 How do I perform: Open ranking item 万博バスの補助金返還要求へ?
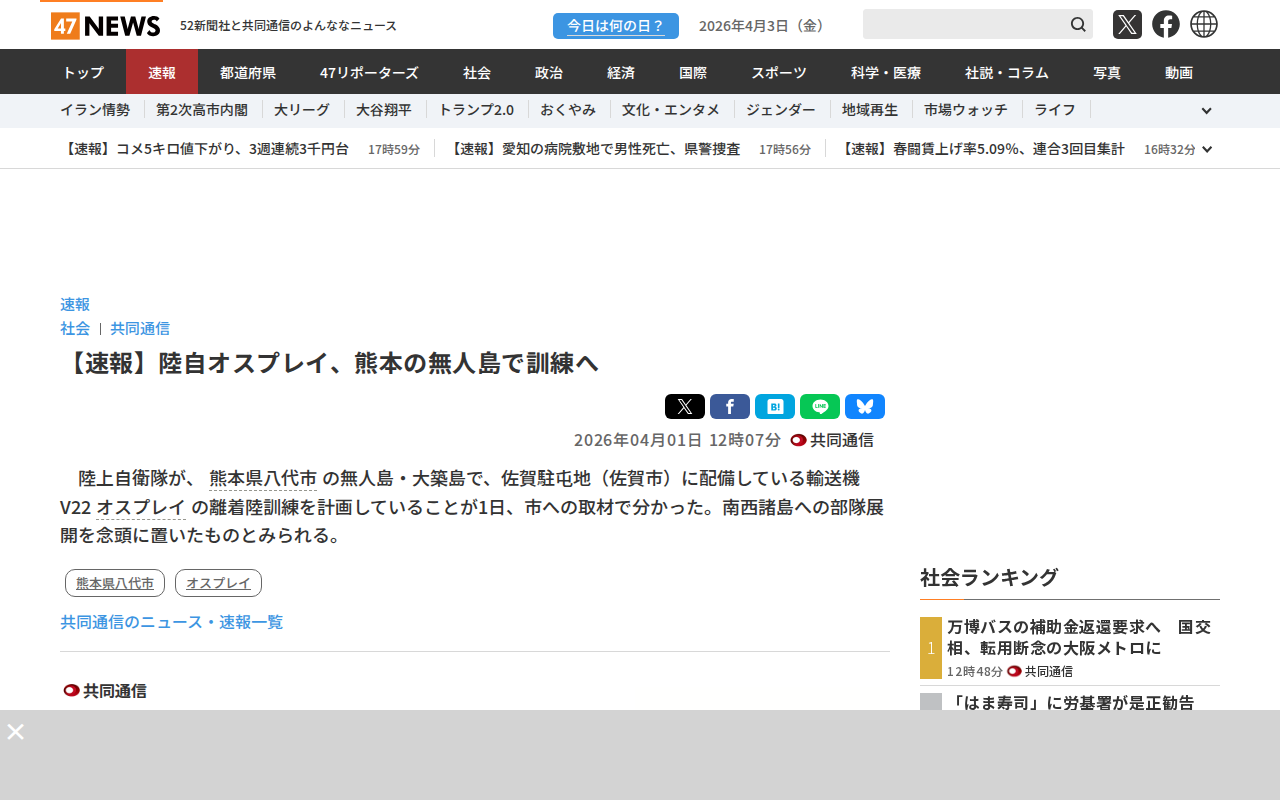coord(1079,637)
